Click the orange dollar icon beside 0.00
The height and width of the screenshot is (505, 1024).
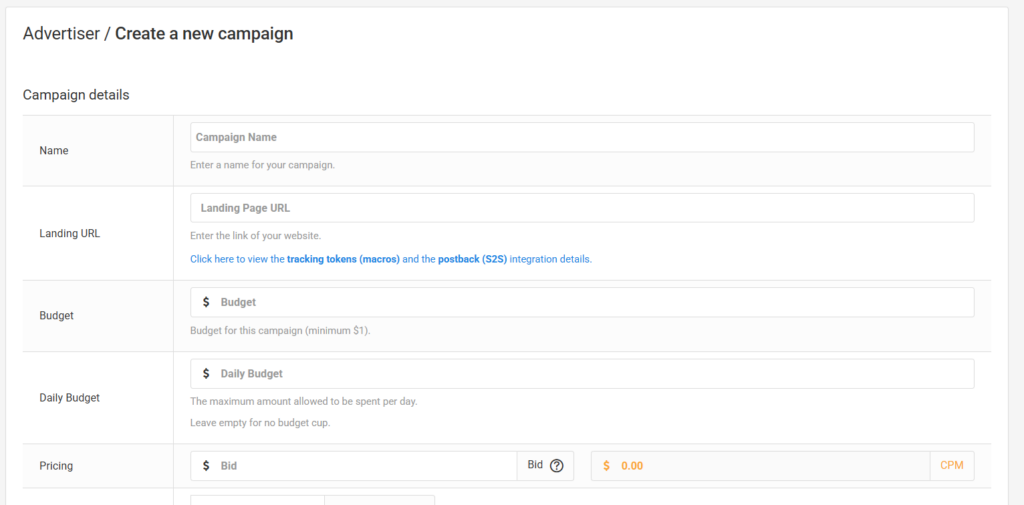click(607, 466)
